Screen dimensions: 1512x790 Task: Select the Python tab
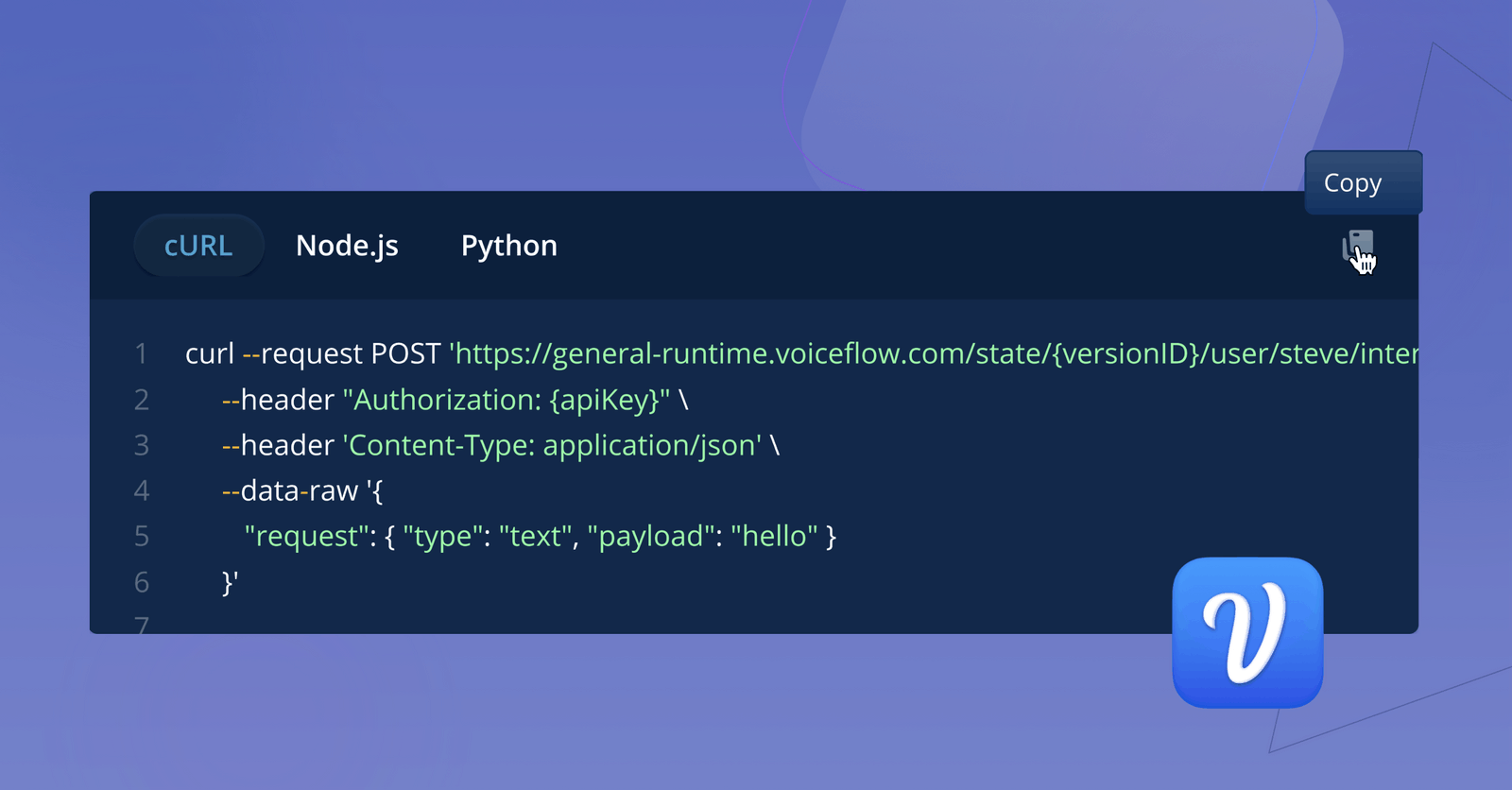click(508, 246)
